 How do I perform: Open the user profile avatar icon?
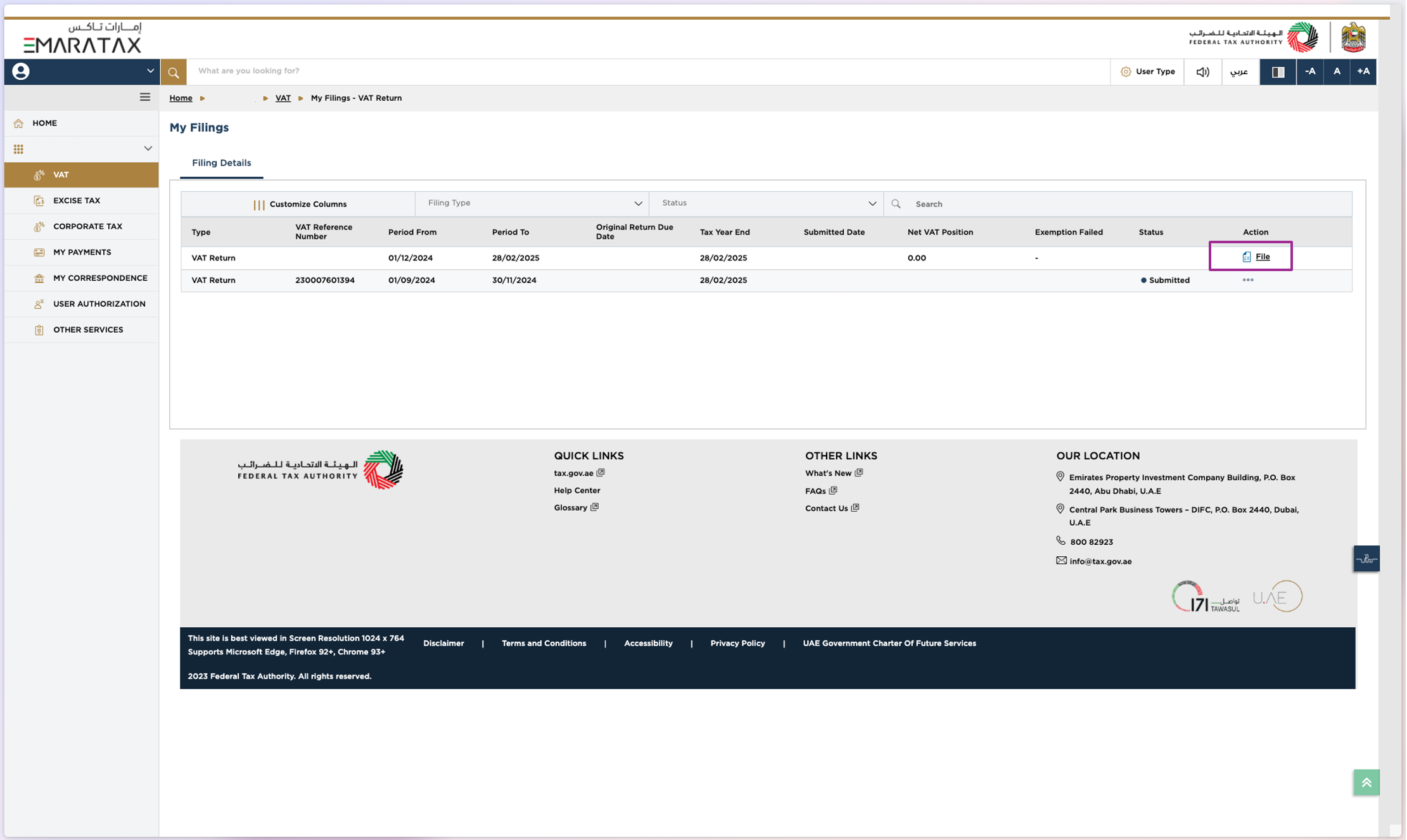coord(21,72)
